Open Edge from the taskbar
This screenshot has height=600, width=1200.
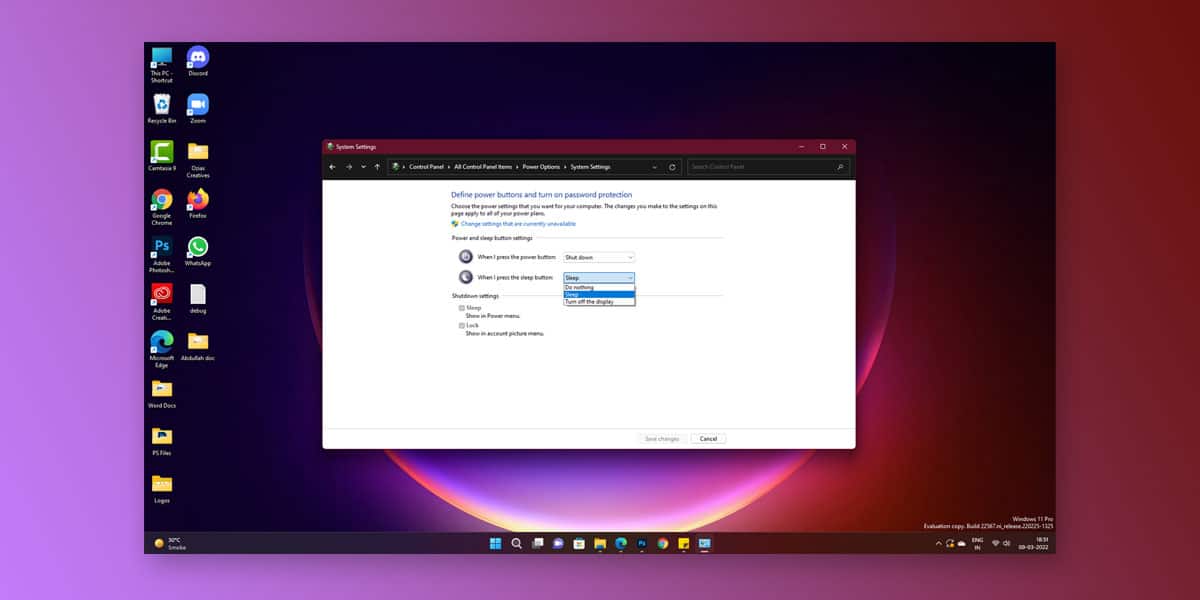pyautogui.click(x=621, y=543)
